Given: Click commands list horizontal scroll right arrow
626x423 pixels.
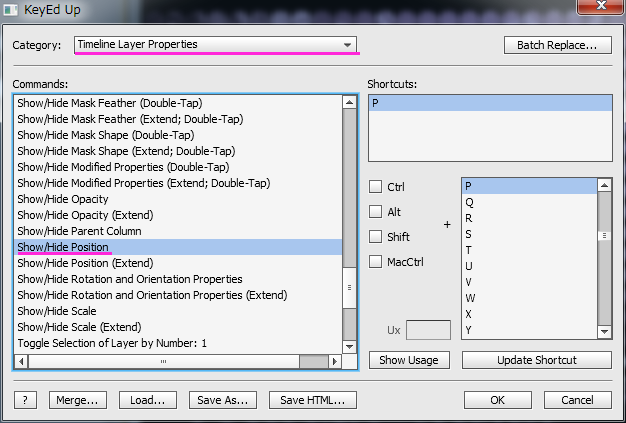Looking at the screenshot, I should [335, 362].
